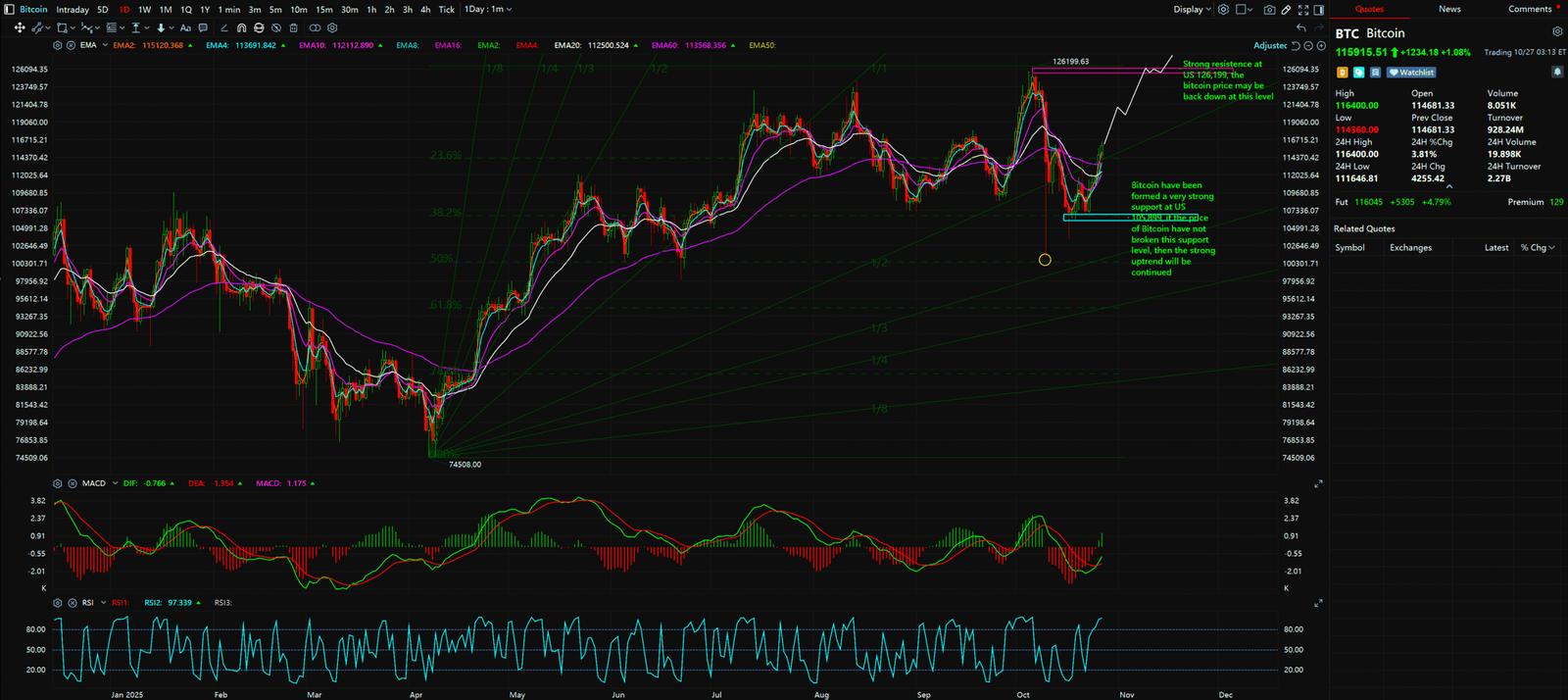Select the text annotation tool (Aa)

pyautogui.click(x=185, y=28)
